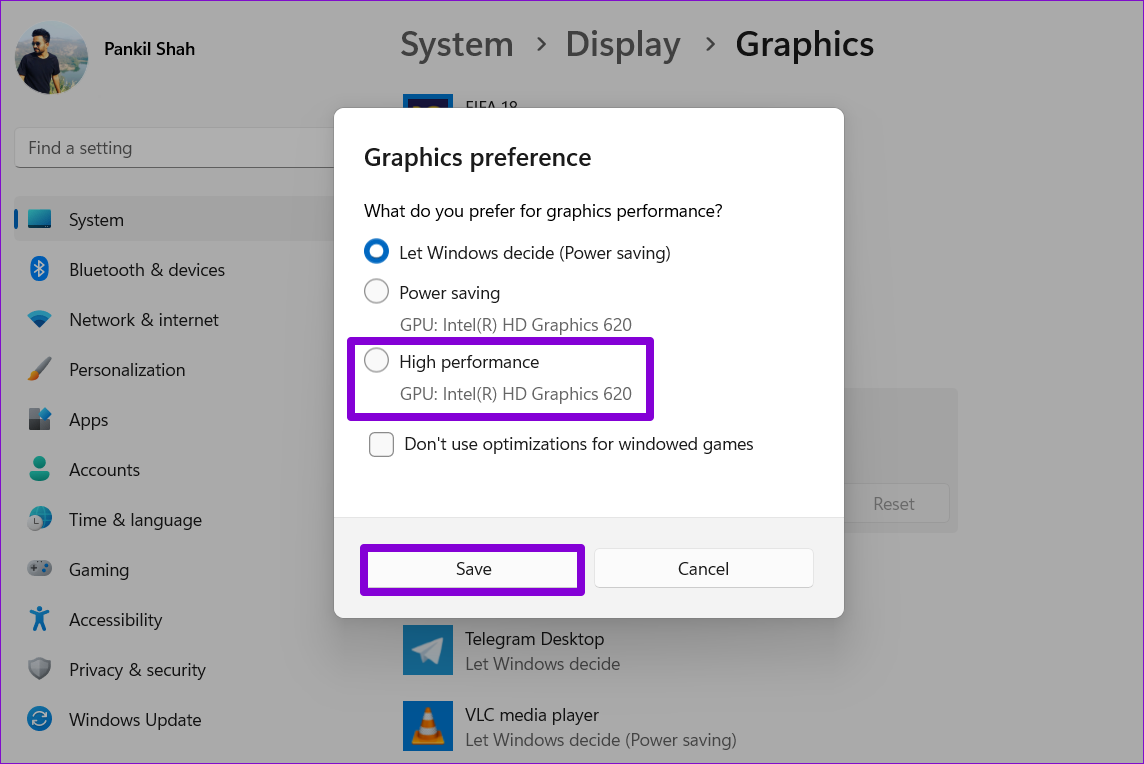This screenshot has height=764, width=1144.
Task: Select the High performance radio option
Action: point(377,361)
